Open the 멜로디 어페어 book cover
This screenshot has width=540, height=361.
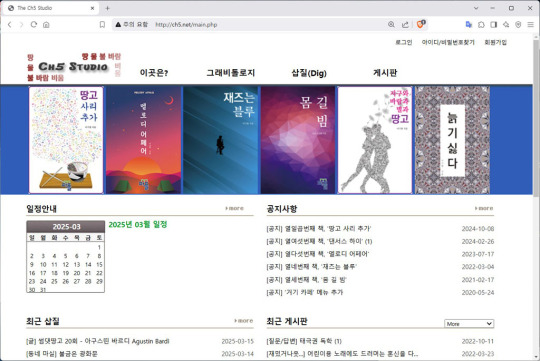point(143,140)
